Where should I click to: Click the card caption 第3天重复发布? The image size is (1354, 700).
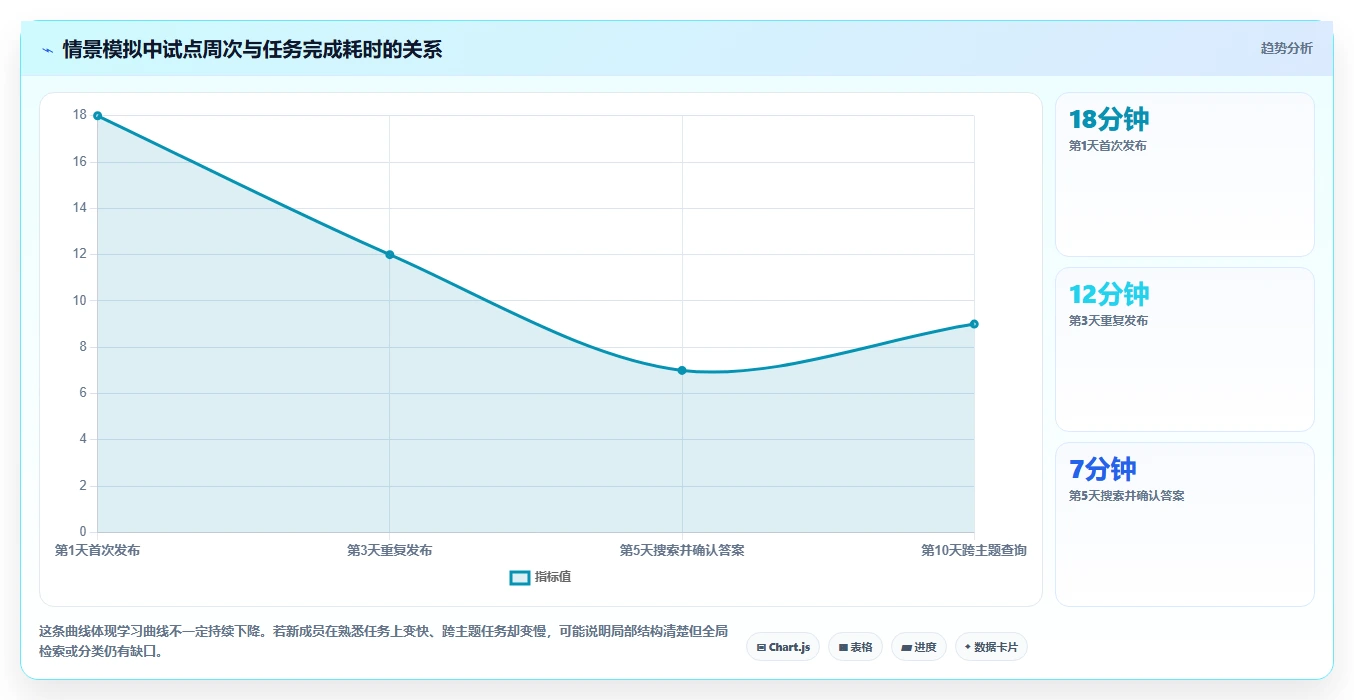[x=1108, y=321]
